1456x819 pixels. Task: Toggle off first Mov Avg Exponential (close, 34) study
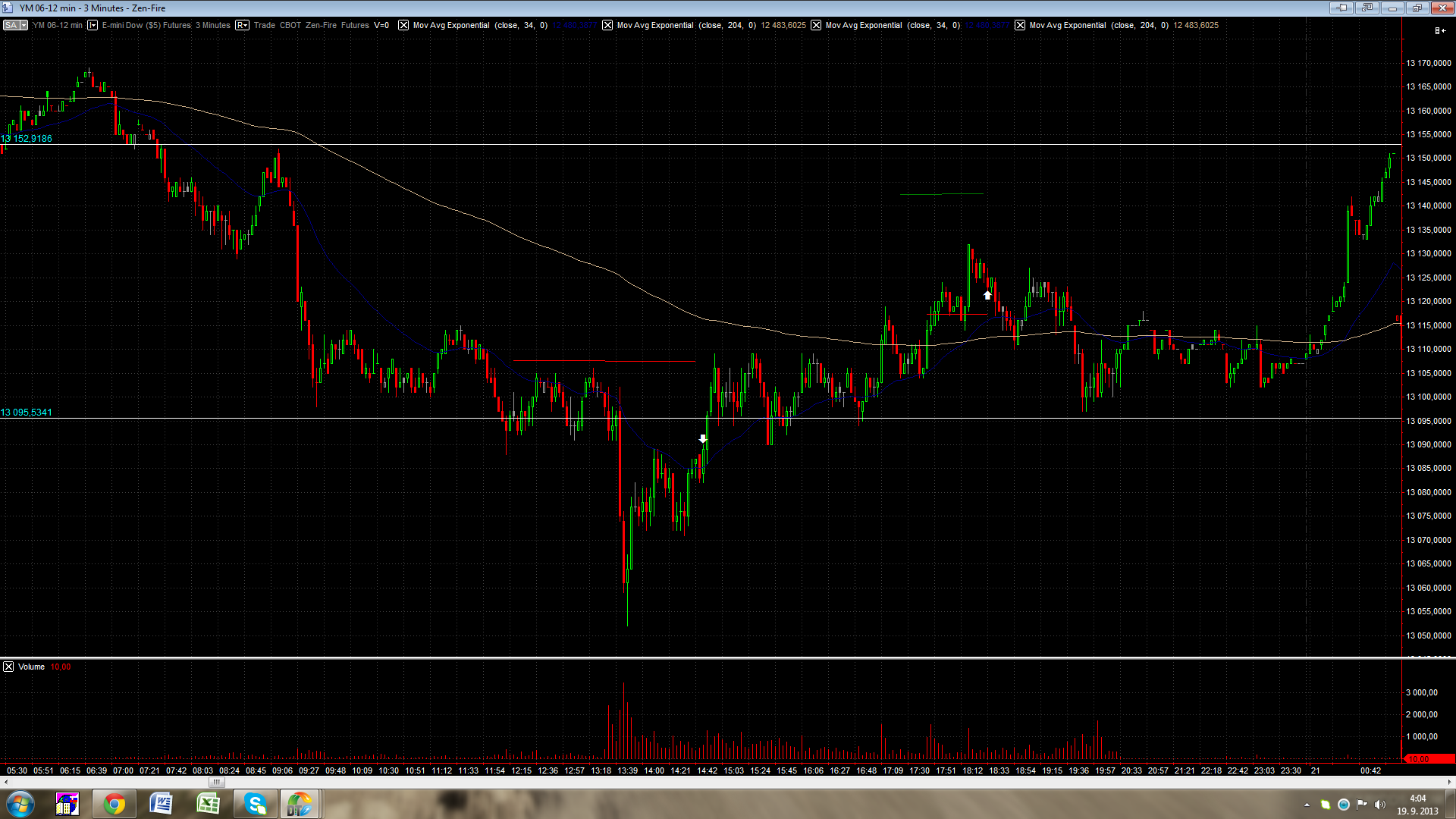(x=403, y=25)
